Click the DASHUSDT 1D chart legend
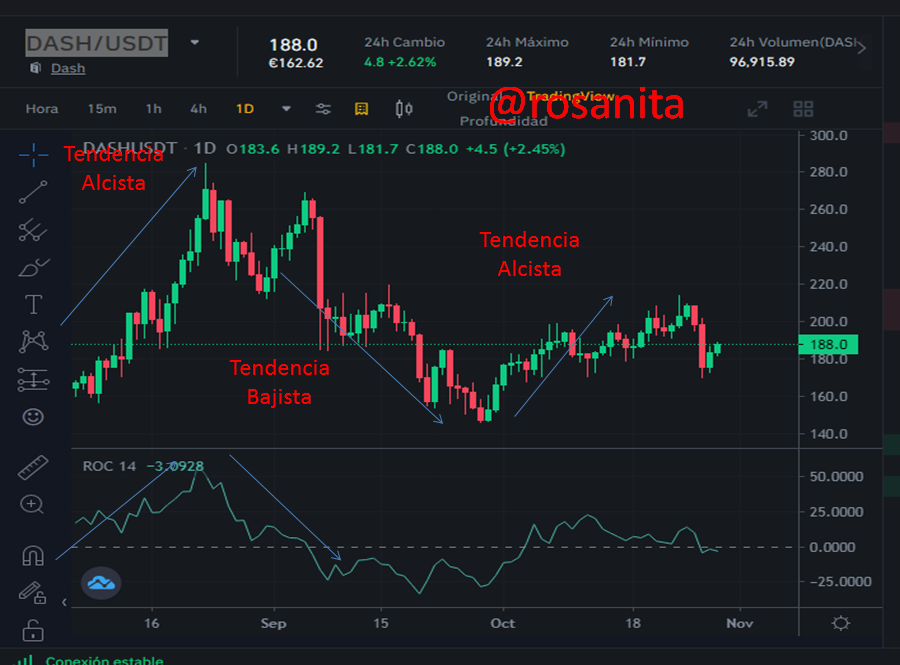Viewport: 900px width, 665px height. pos(149,149)
